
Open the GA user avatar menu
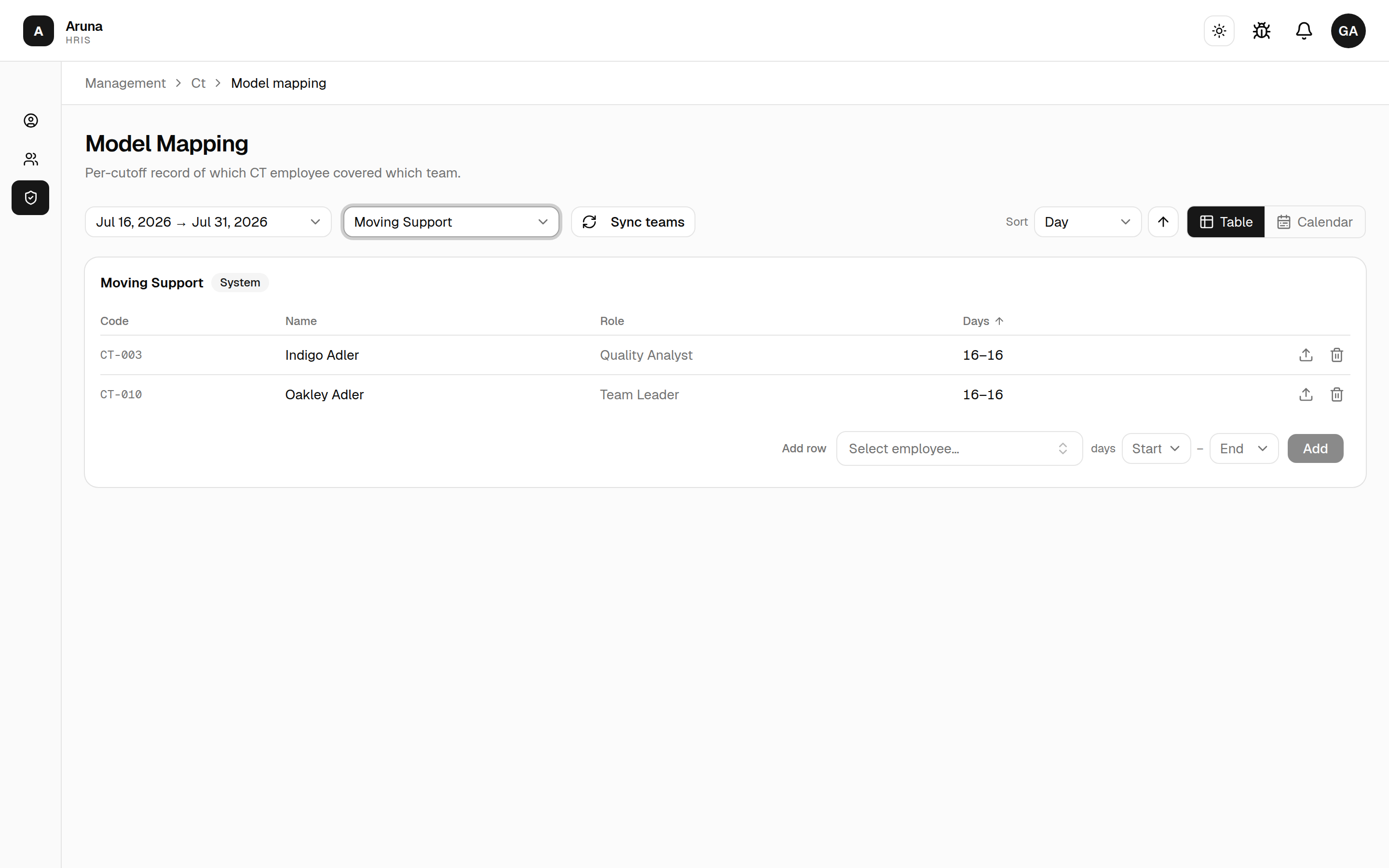pos(1348,31)
